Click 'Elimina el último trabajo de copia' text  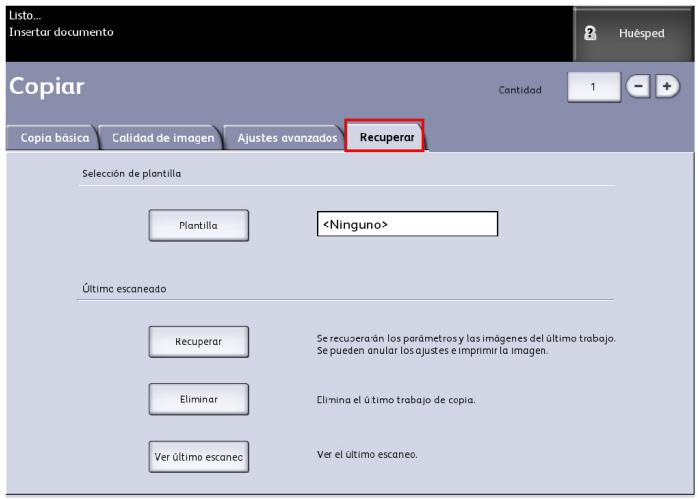click(x=396, y=400)
